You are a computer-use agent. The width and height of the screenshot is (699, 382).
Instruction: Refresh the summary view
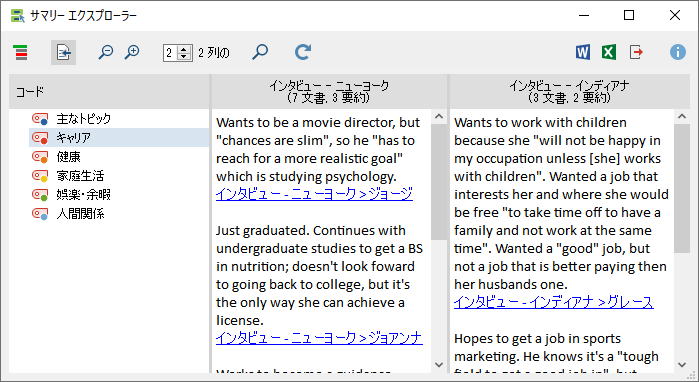coord(303,52)
